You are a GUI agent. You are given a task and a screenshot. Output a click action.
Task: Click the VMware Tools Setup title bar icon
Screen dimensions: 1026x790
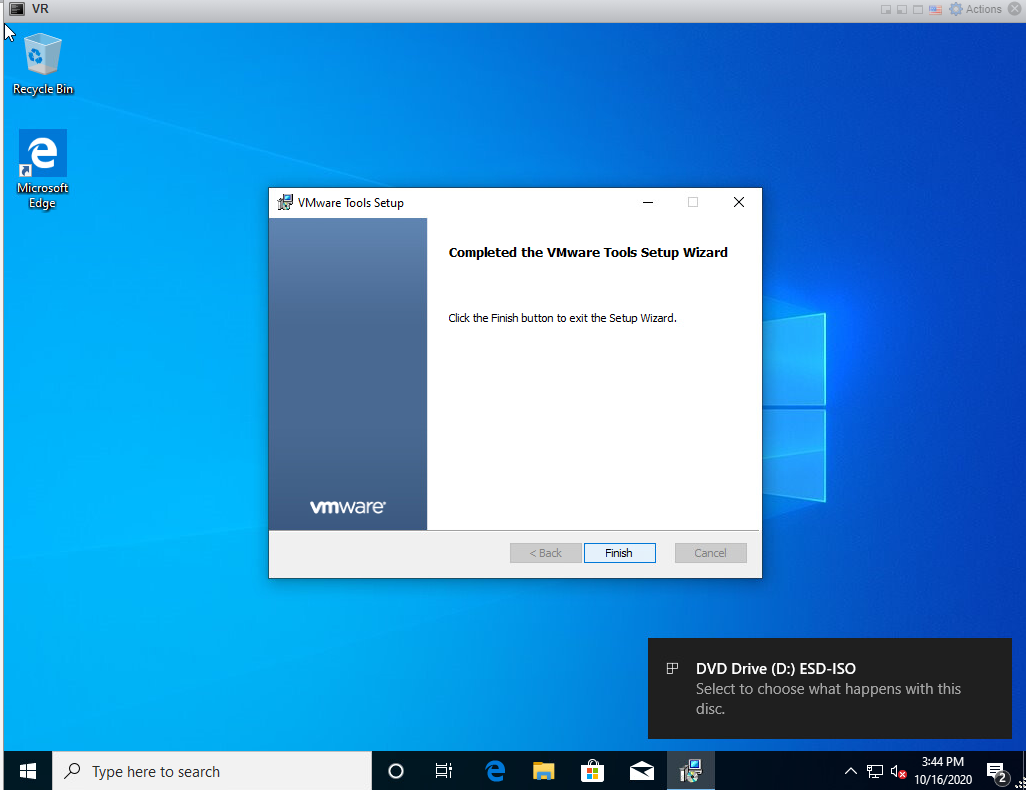coord(285,202)
